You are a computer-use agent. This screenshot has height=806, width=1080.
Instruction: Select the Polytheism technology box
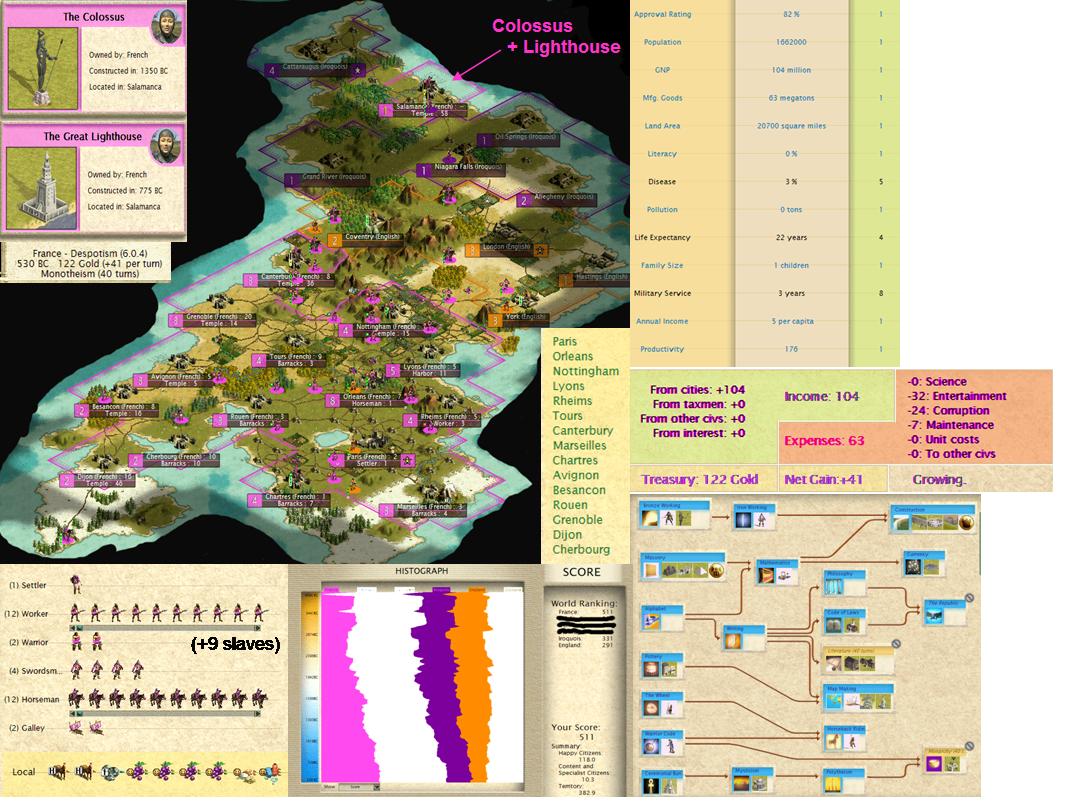click(x=845, y=781)
